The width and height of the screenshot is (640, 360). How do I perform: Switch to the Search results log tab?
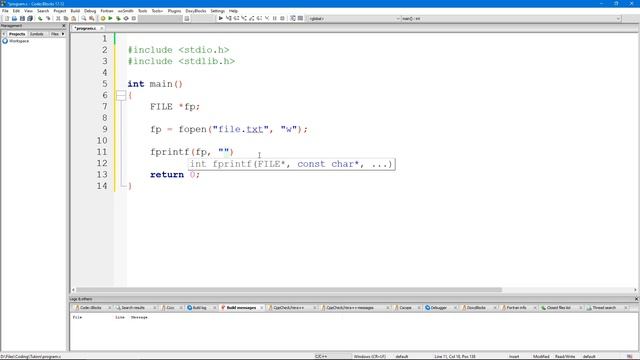pyautogui.click(x=133, y=308)
